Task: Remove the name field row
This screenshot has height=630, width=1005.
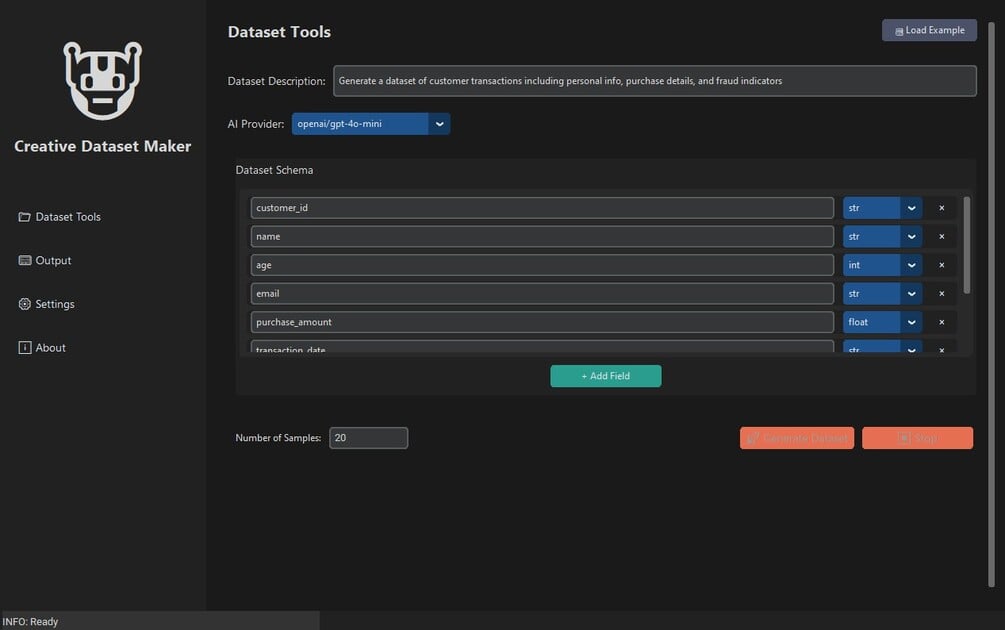Action: point(942,236)
